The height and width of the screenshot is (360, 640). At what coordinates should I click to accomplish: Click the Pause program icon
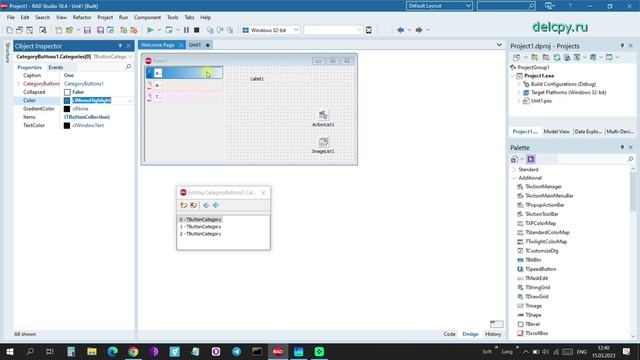[x=186, y=30]
